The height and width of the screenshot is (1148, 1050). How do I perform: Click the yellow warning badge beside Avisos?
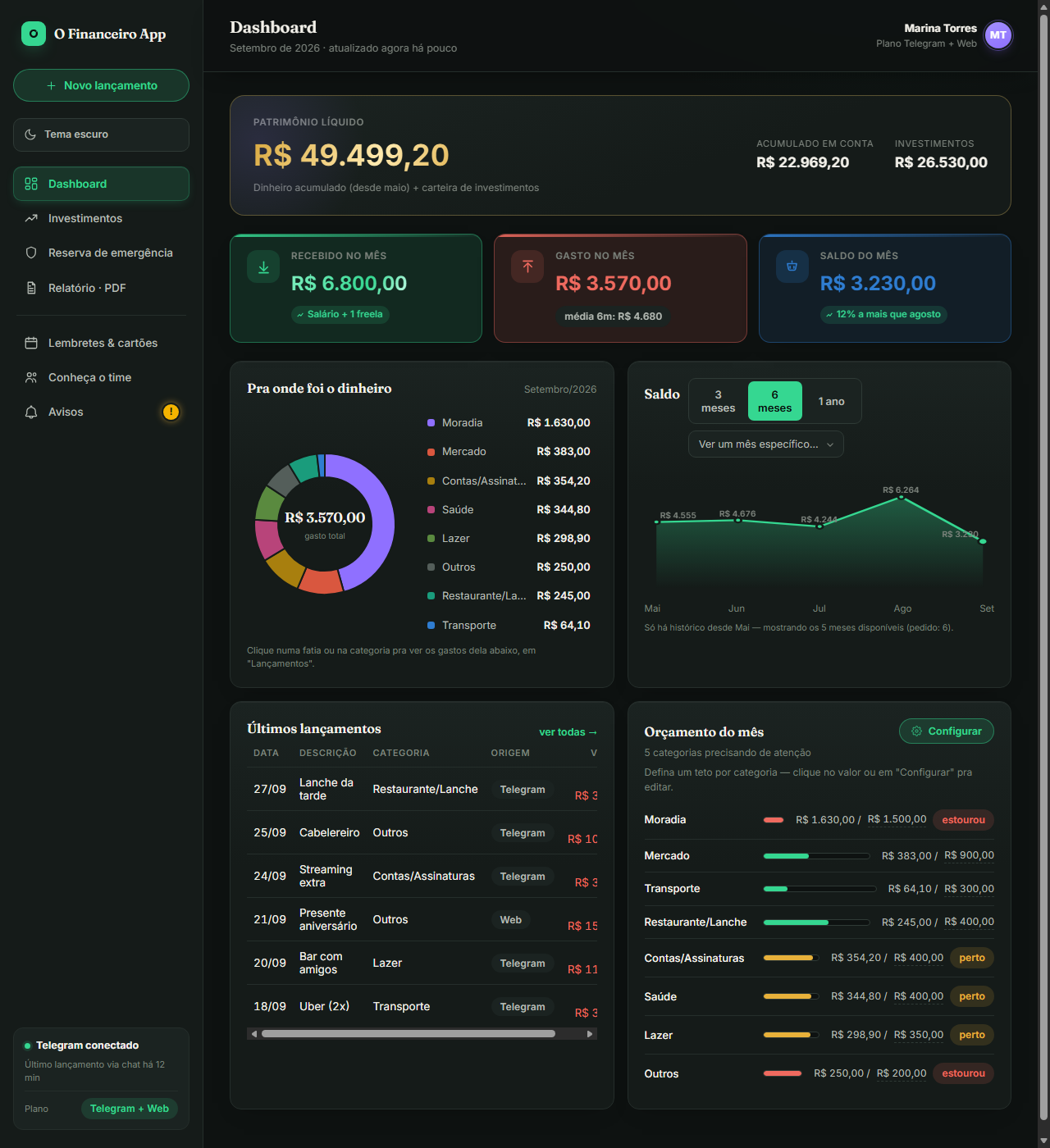pyautogui.click(x=171, y=412)
